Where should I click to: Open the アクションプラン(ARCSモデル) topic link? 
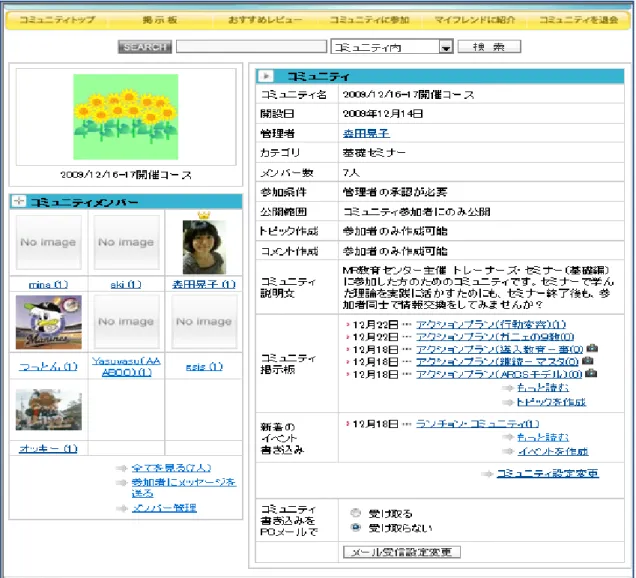(x=499, y=374)
